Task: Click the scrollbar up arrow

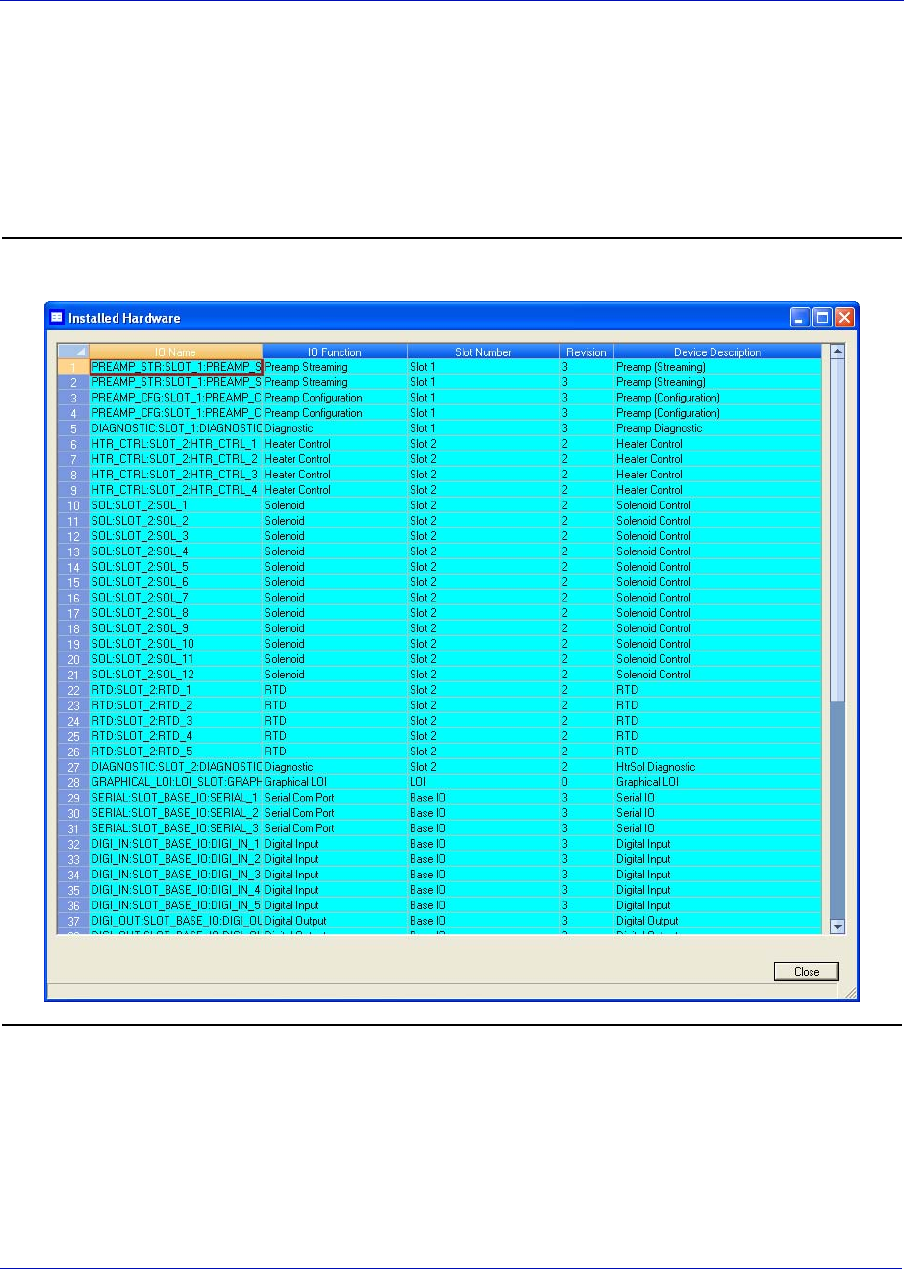Action: pos(838,352)
